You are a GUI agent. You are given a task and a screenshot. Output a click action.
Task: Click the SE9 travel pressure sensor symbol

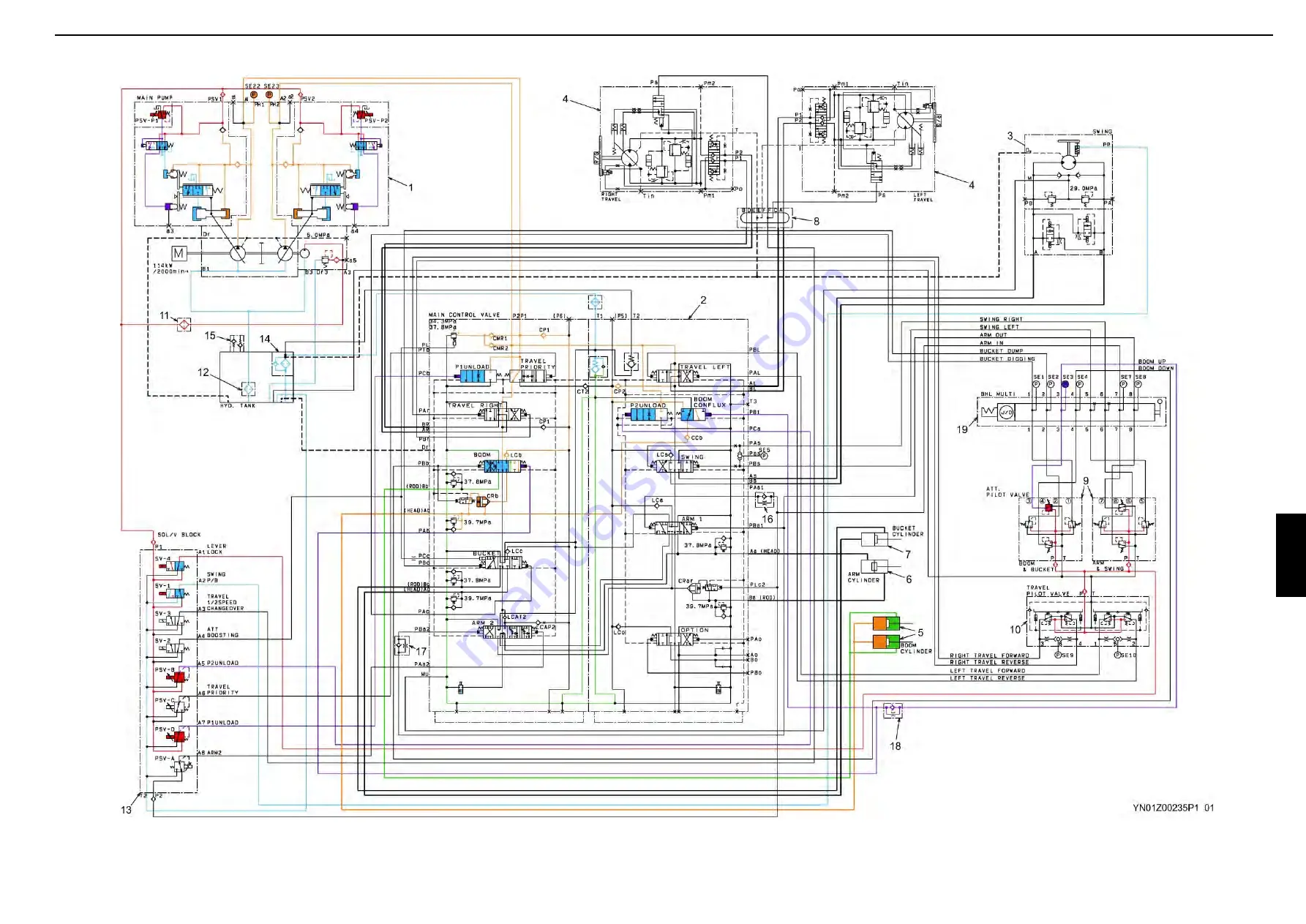point(1058,655)
